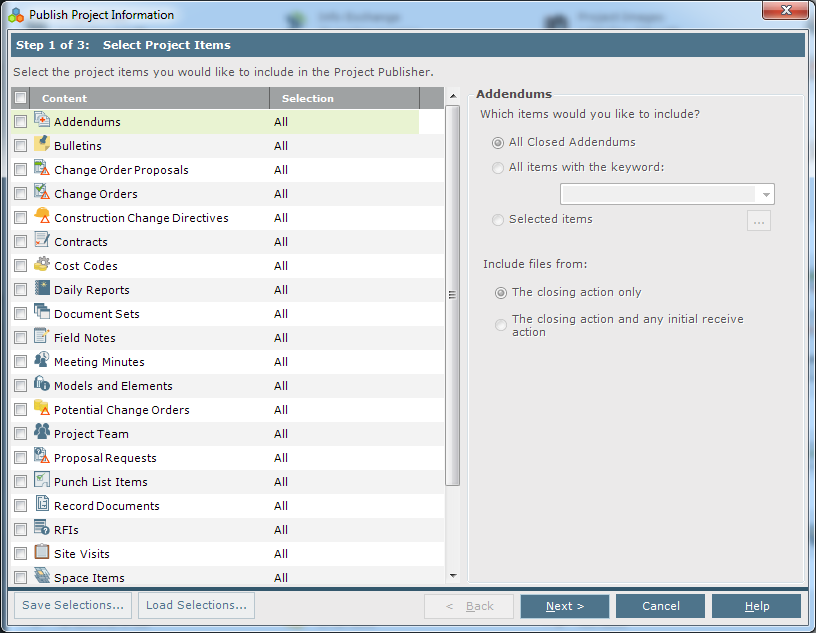The image size is (816, 633).
Task: Choose closing action and initial receive action
Action: [x=501, y=325]
